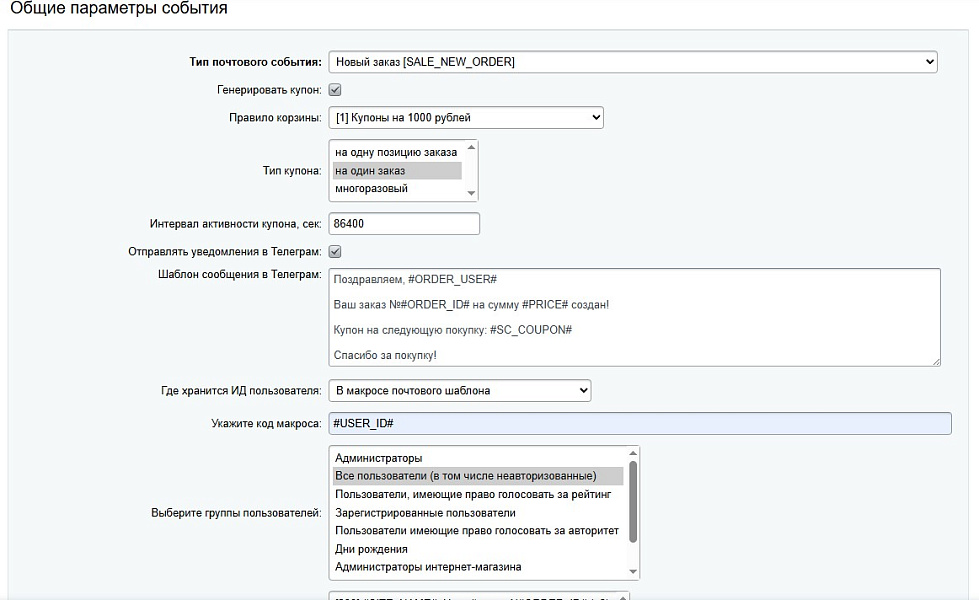Open the 'Тип почтового события' dropdown

632,62
